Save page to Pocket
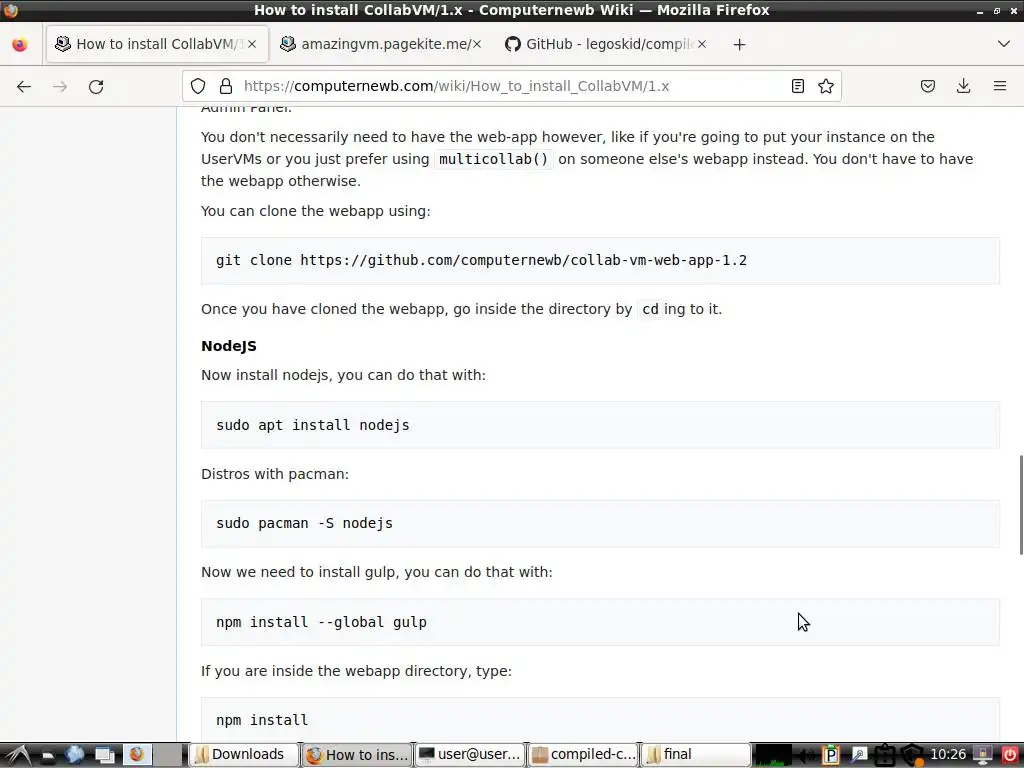Viewport: 1024px width, 768px height. 927,86
